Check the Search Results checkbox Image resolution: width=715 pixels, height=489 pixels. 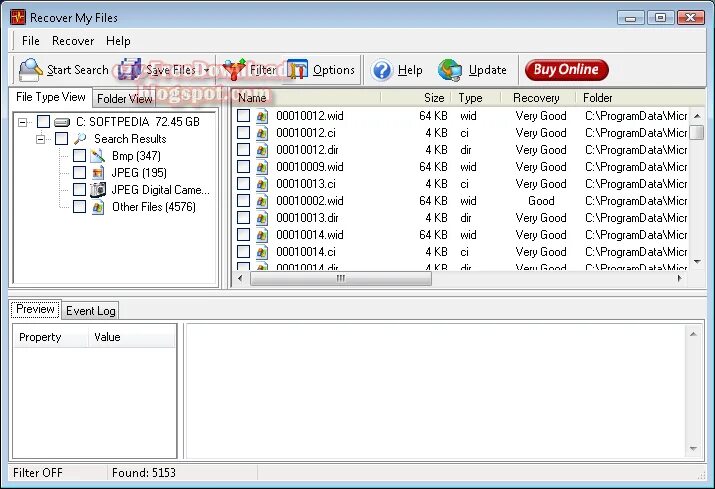point(62,138)
